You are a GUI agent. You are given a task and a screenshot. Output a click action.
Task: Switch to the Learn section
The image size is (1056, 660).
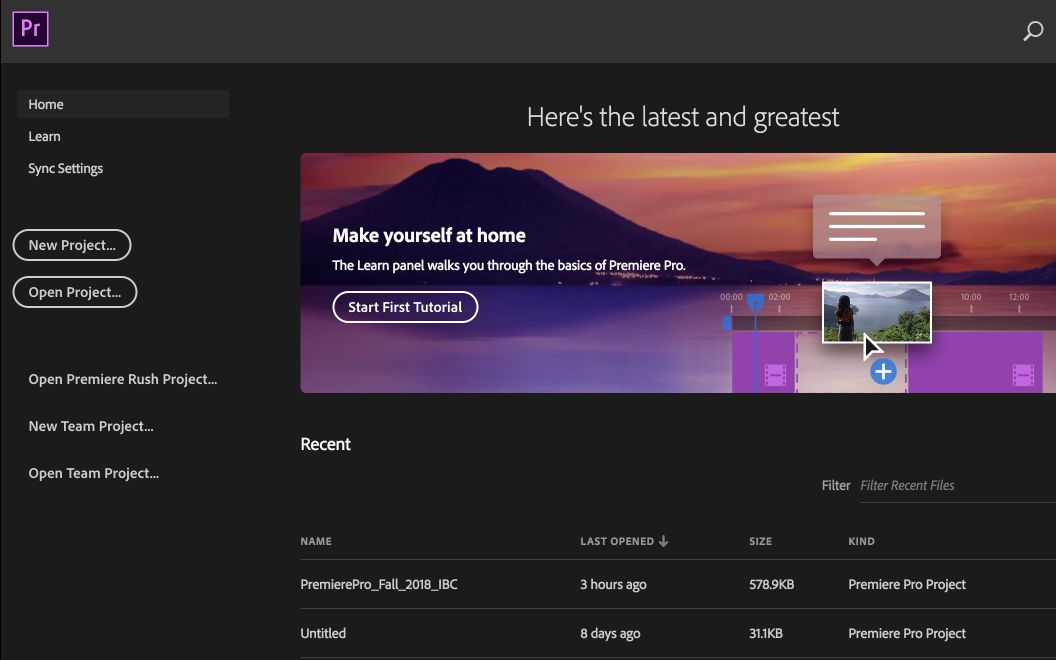coord(44,136)
